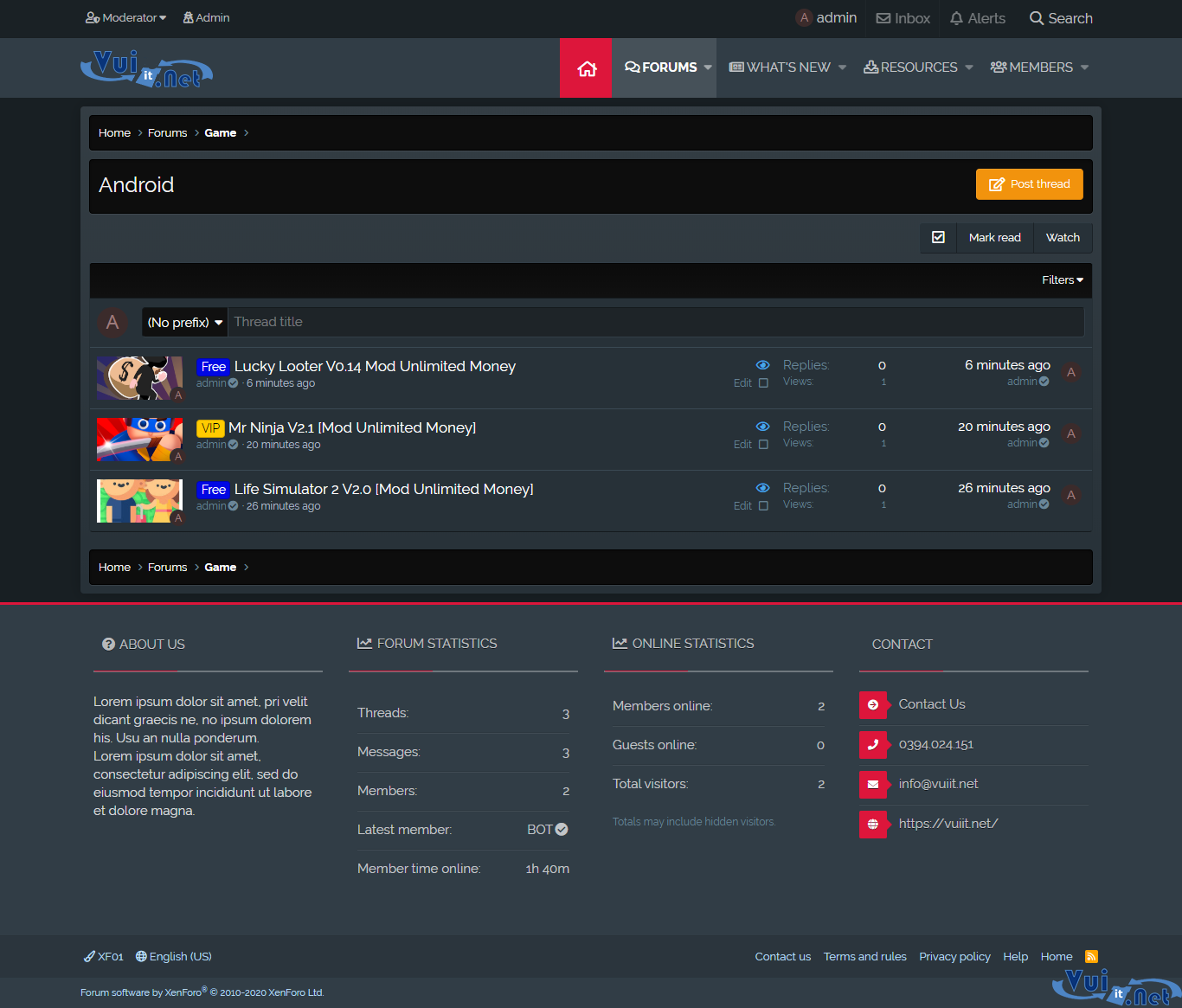Open the MEMBERS tab

pyautogui.click(x=1031, y=67)
